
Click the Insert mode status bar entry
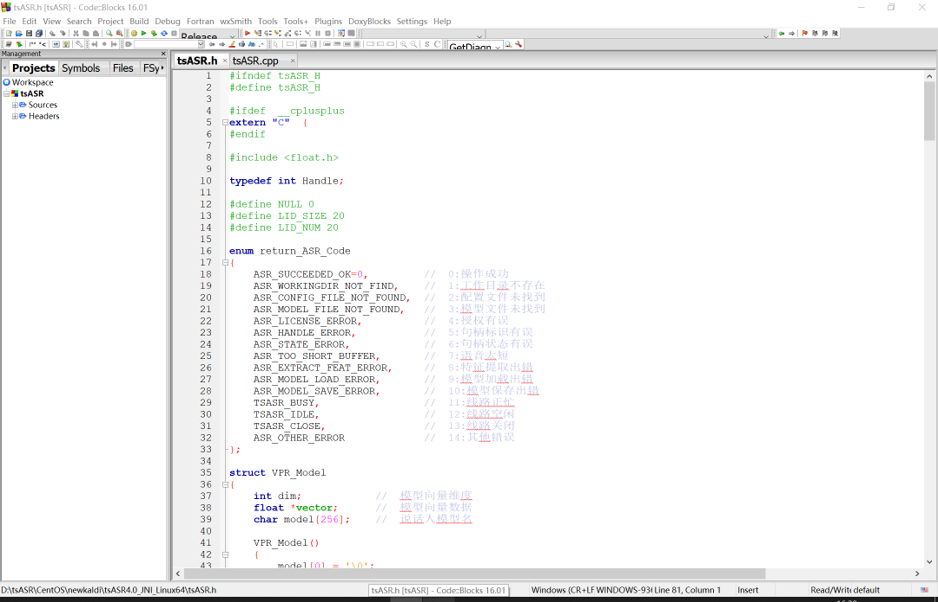[x=748, y=590]
